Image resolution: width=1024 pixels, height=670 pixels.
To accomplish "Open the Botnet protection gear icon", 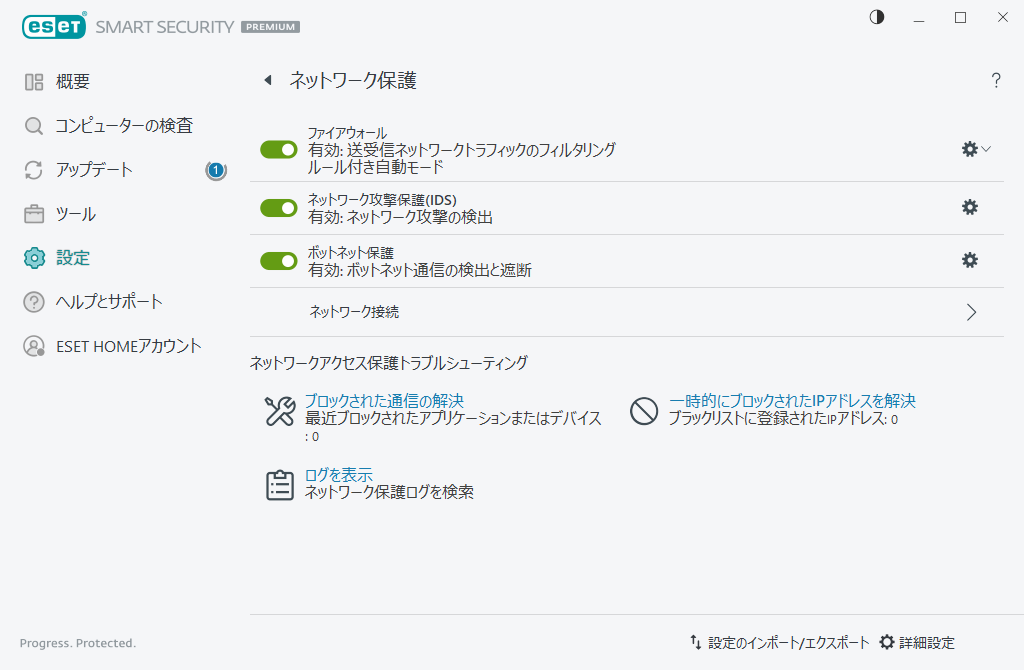I will coord(968,260).
